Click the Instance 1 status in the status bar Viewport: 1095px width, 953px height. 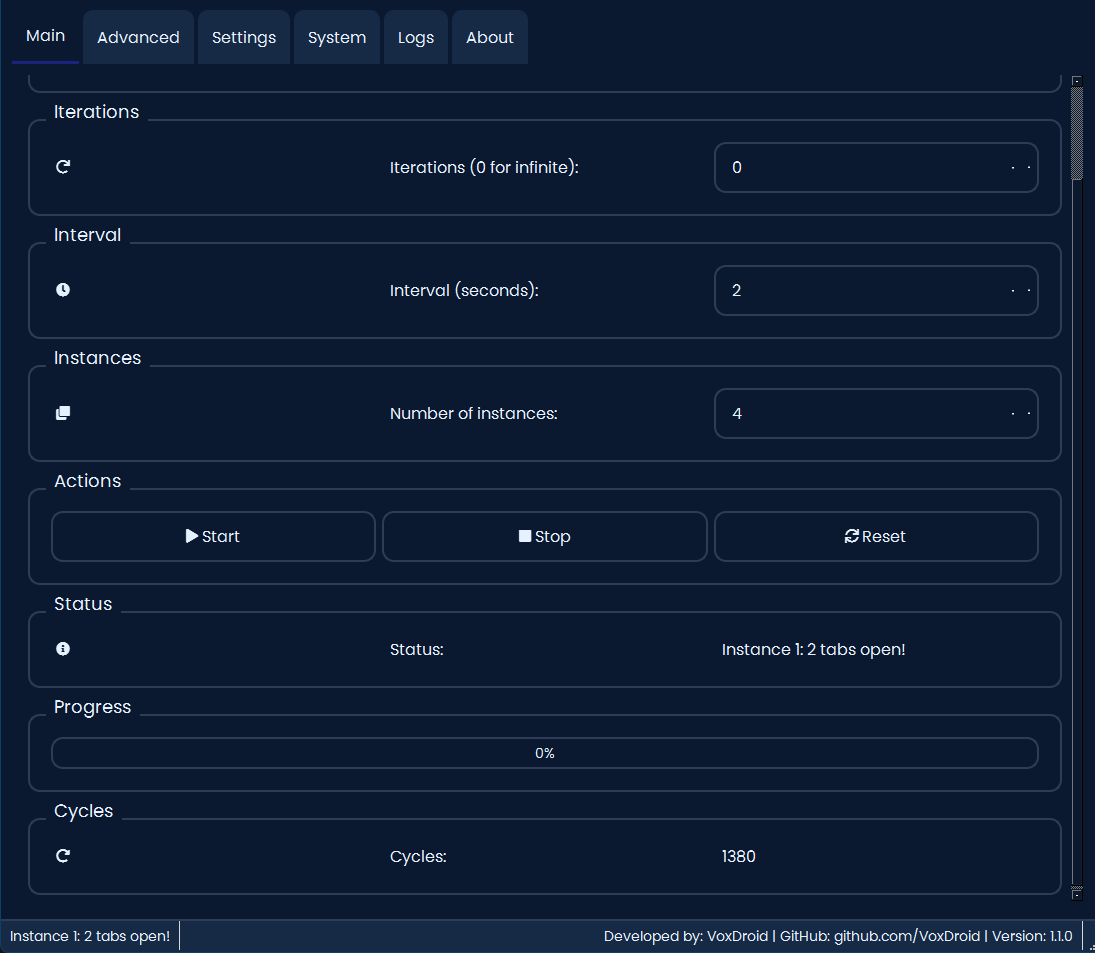click(x=88, y=936)
